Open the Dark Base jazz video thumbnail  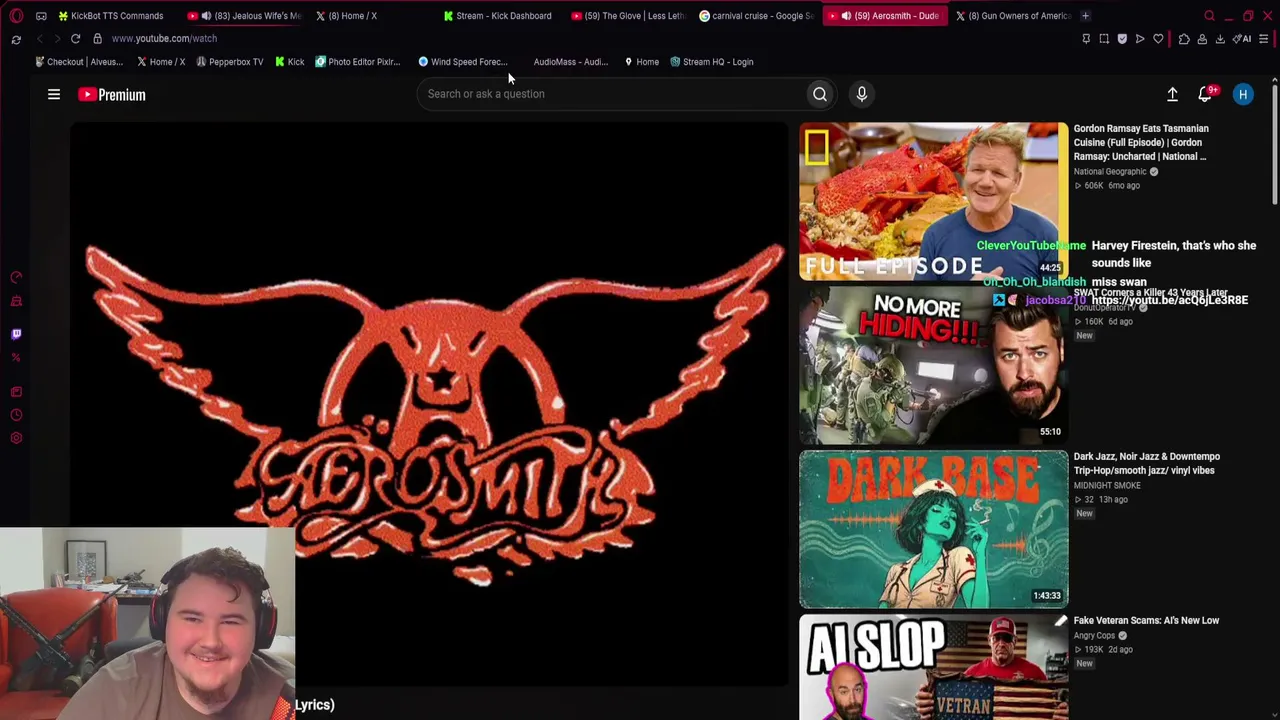pyautogui.click(x=933, y=529)
